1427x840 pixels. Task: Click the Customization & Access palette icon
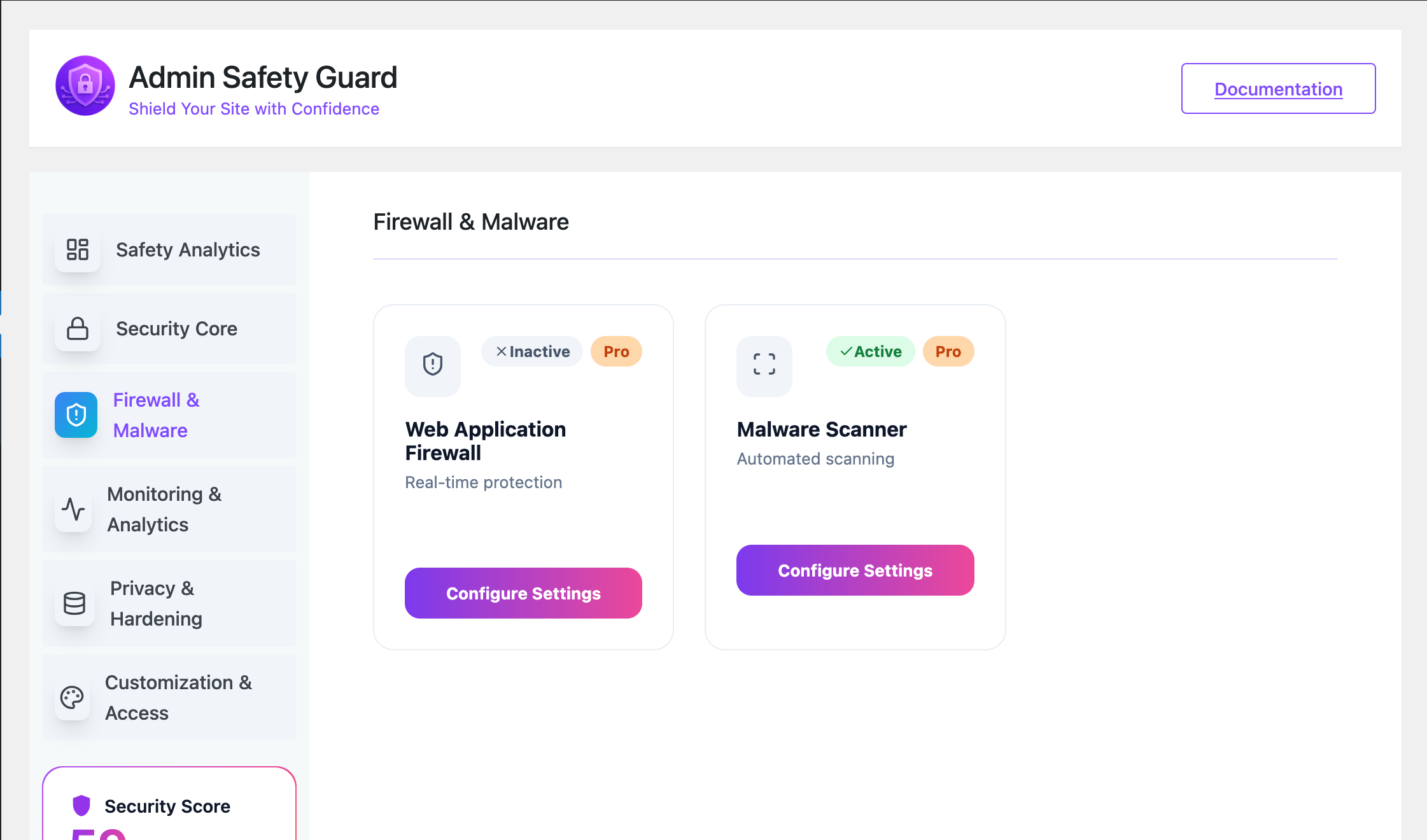(72, 697)
